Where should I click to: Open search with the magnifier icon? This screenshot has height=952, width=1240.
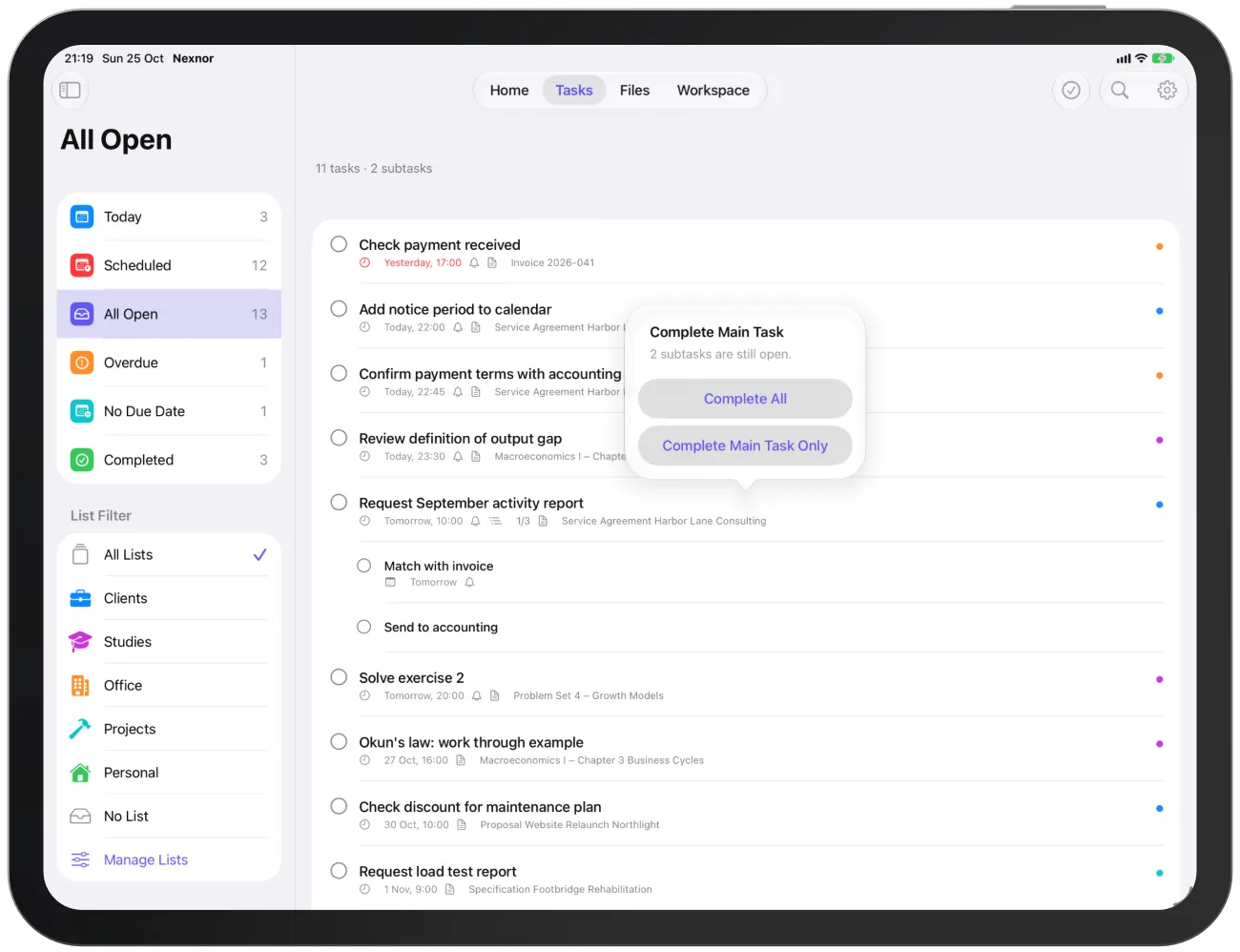1120,90
